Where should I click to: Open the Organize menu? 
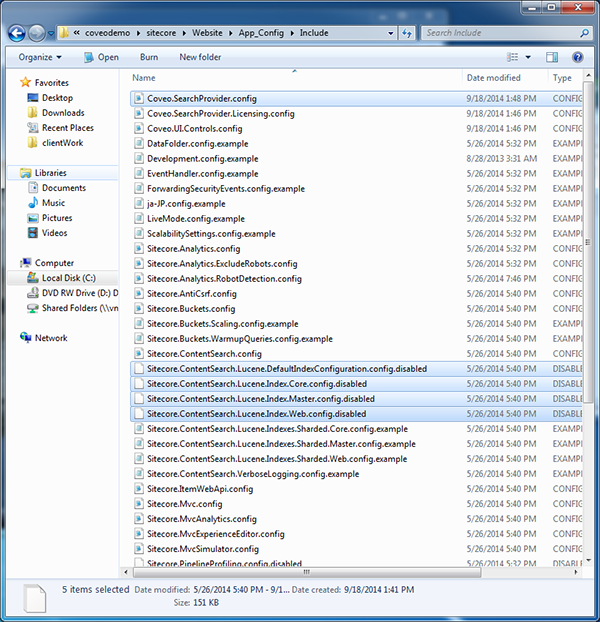point(40,57)
